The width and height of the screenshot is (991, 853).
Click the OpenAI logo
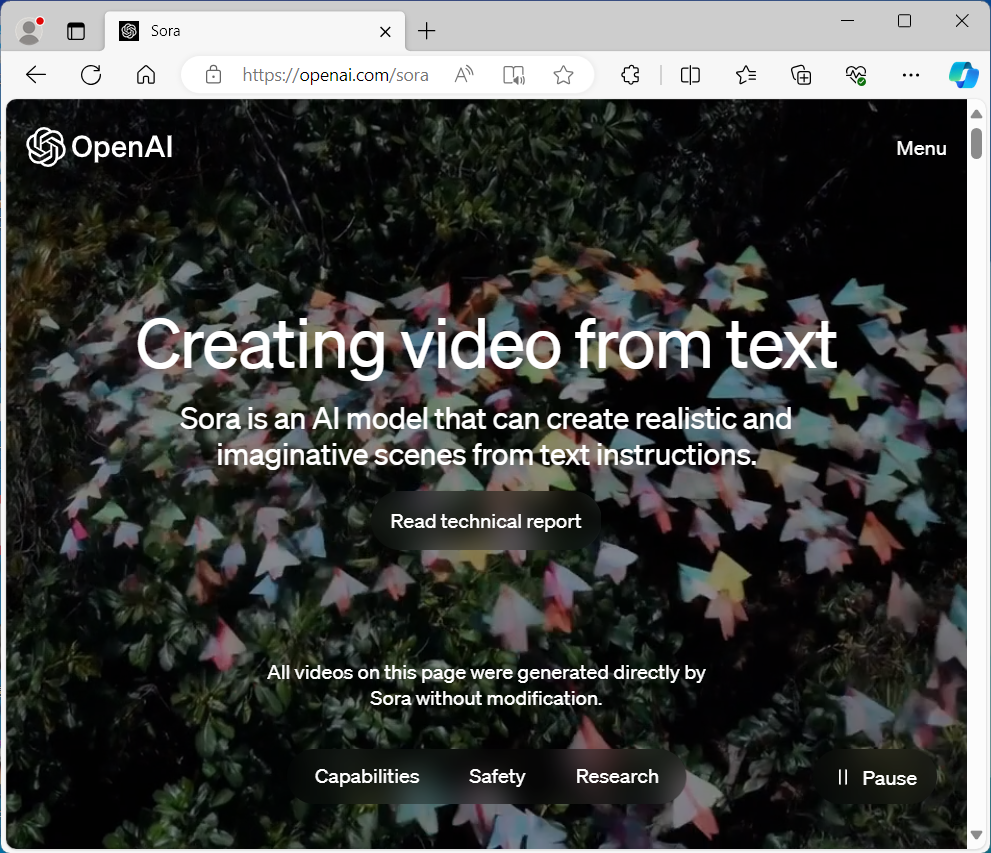pos(100,147)
